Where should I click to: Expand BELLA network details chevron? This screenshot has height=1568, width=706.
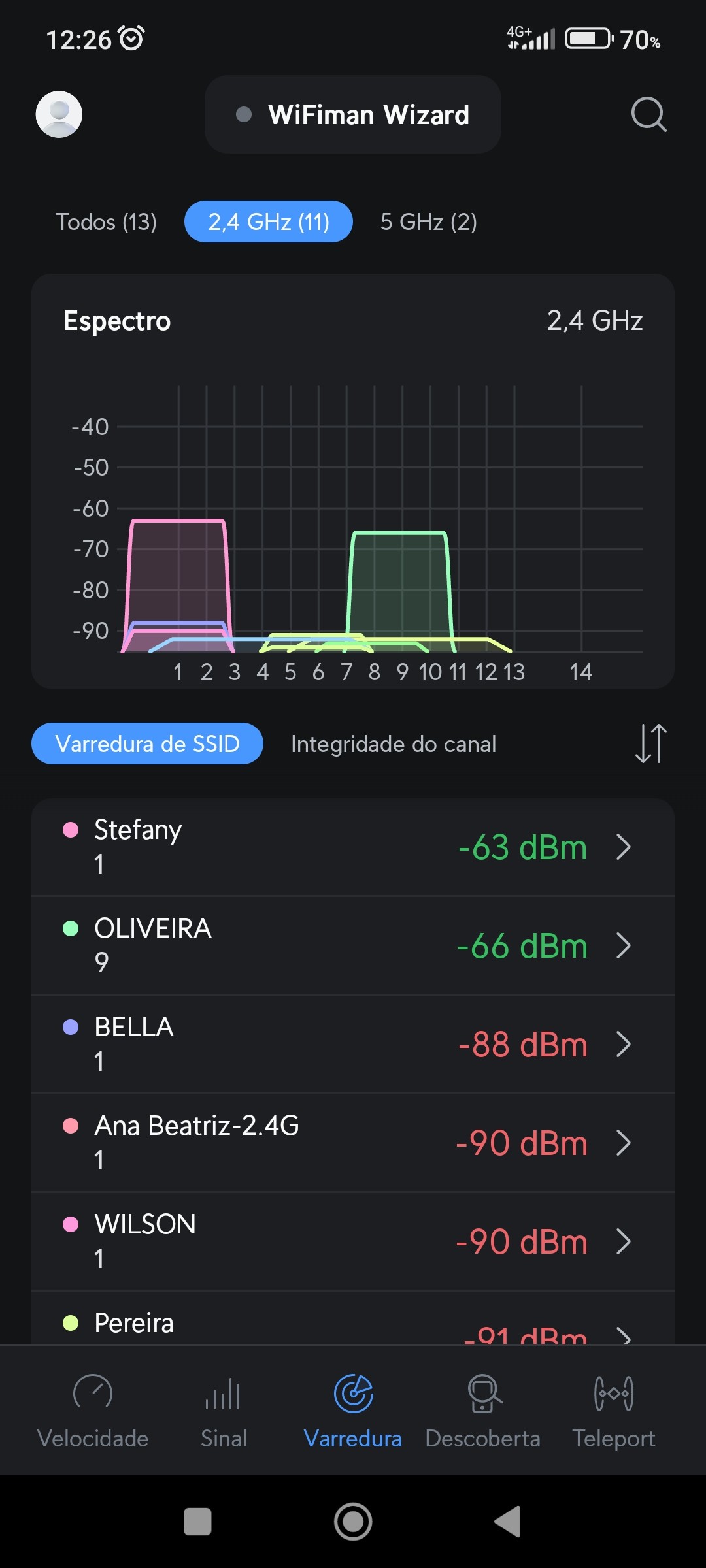pyautogui.click(x=624, y=1045)
